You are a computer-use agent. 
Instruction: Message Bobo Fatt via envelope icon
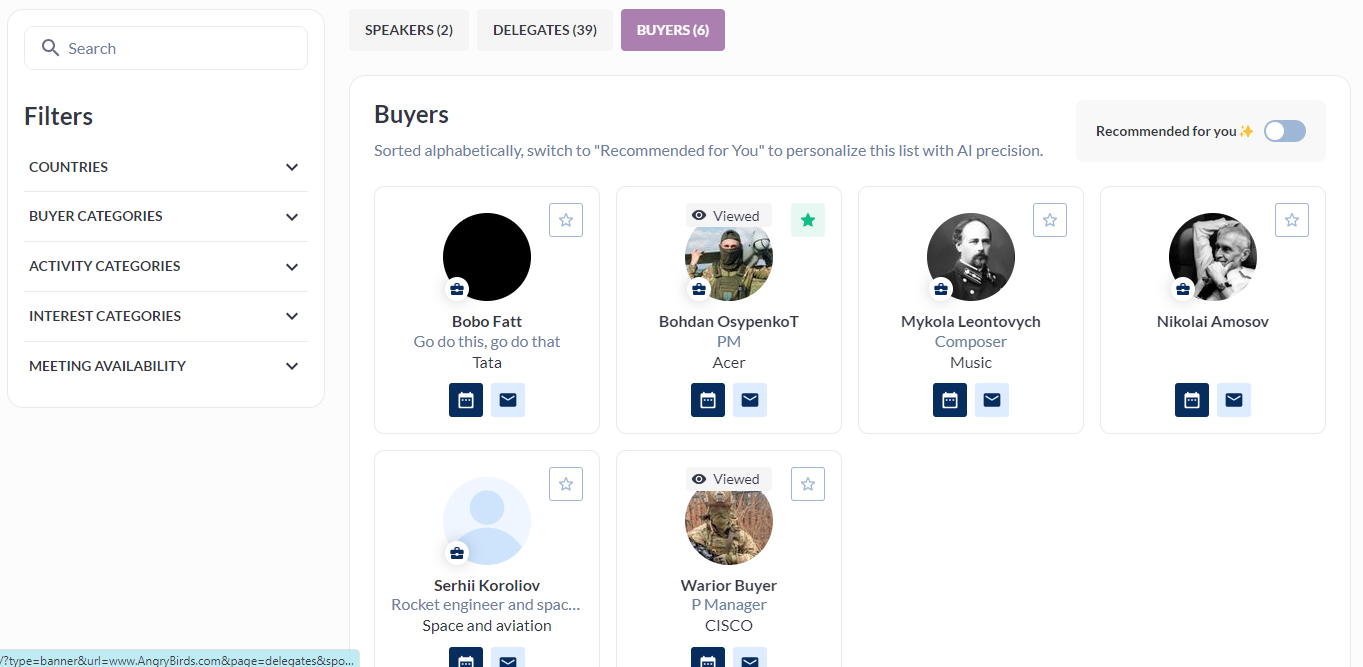508,400
